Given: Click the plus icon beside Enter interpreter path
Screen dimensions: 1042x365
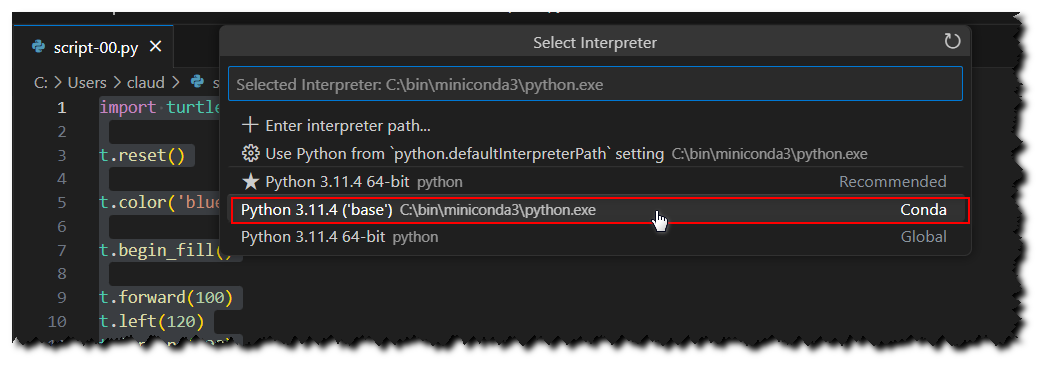Looking at the screenshot, I should [250, 125].
